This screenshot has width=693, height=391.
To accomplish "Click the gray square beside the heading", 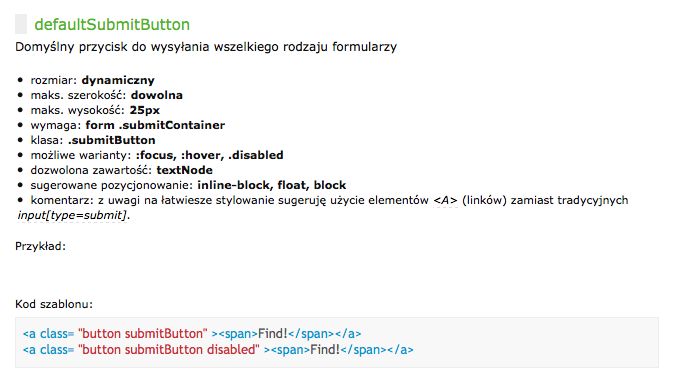I will pos(21,24).
